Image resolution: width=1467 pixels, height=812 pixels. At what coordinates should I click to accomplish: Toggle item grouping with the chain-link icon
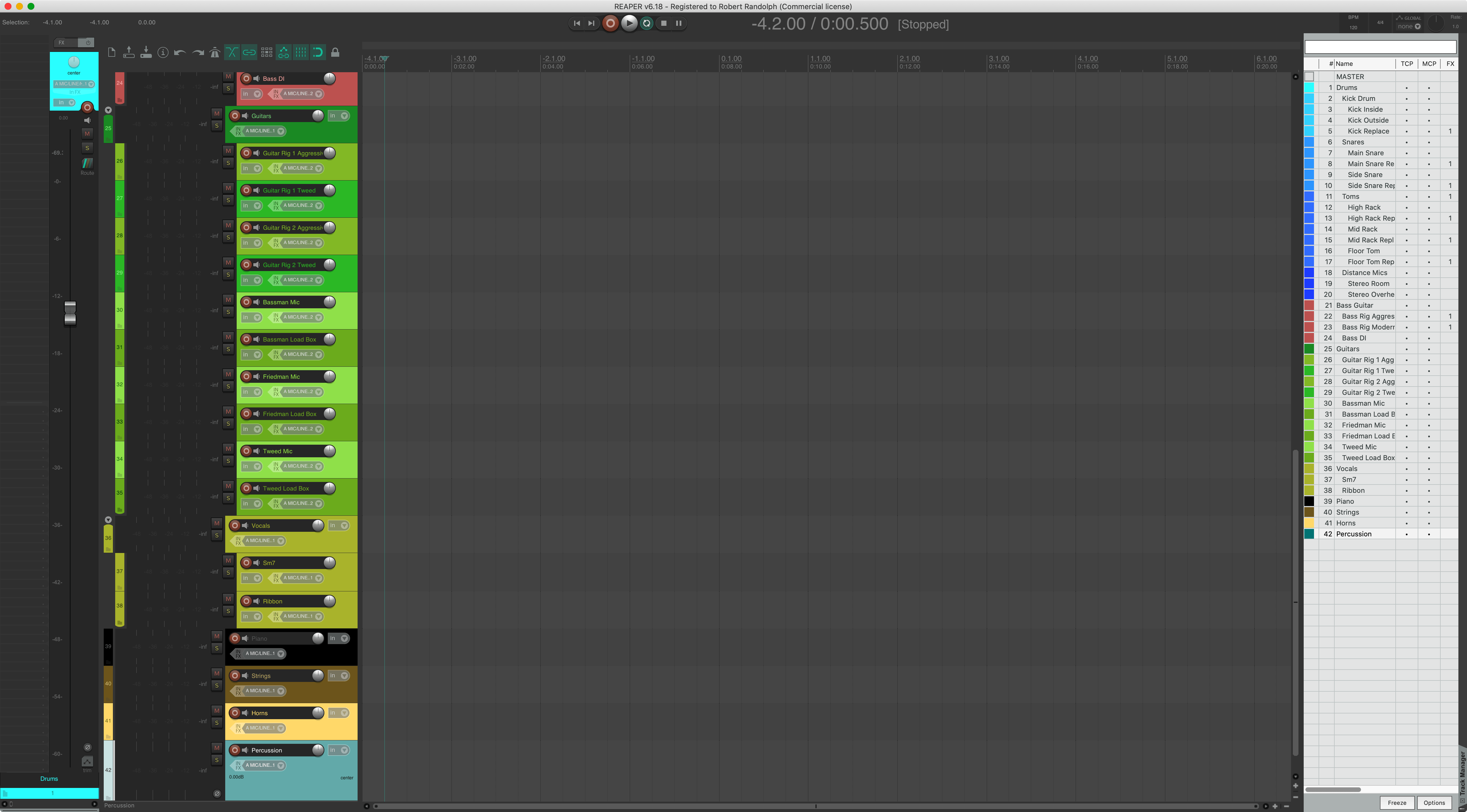[x=250, y=52]
